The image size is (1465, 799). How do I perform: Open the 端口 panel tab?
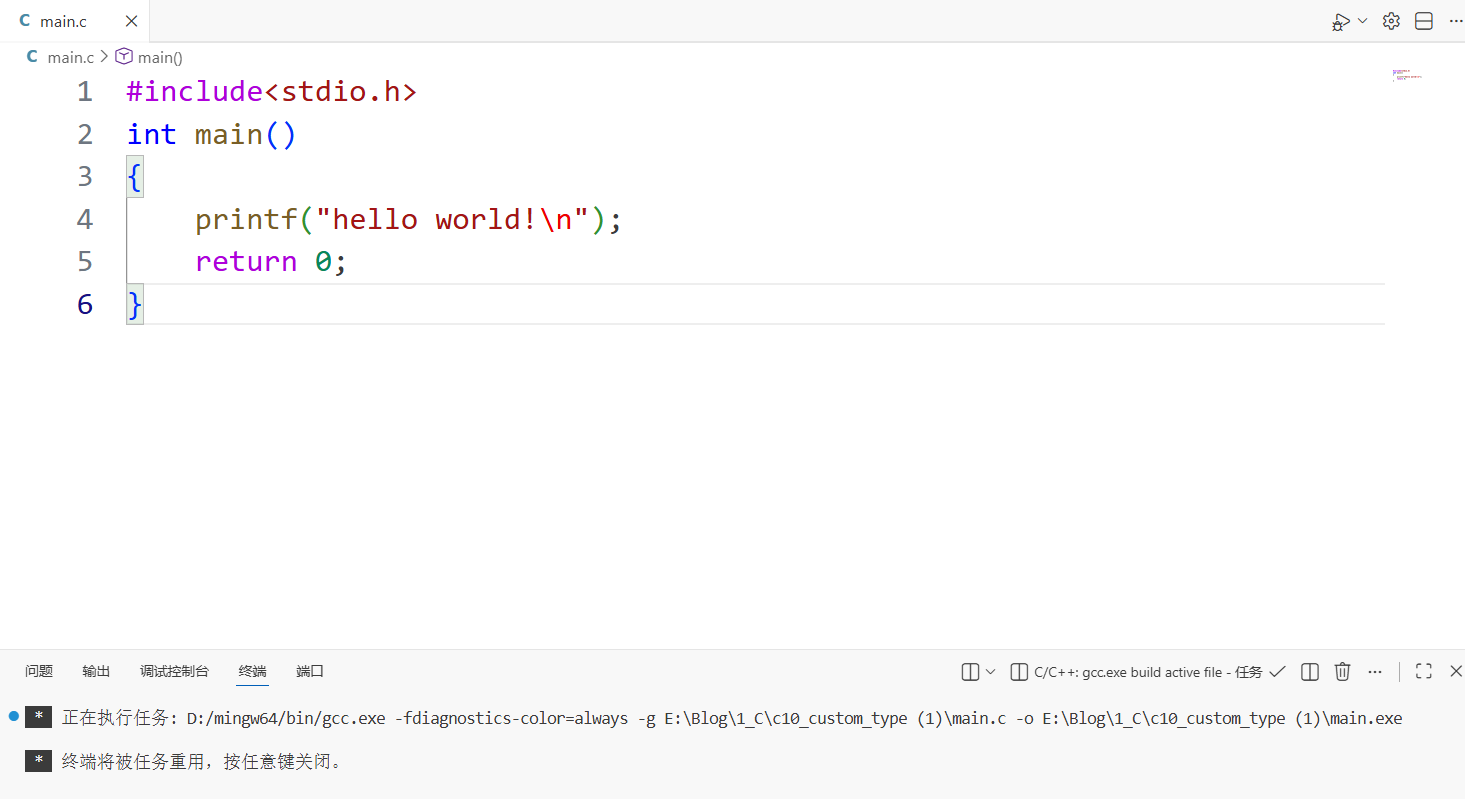[x=310, y=671]
